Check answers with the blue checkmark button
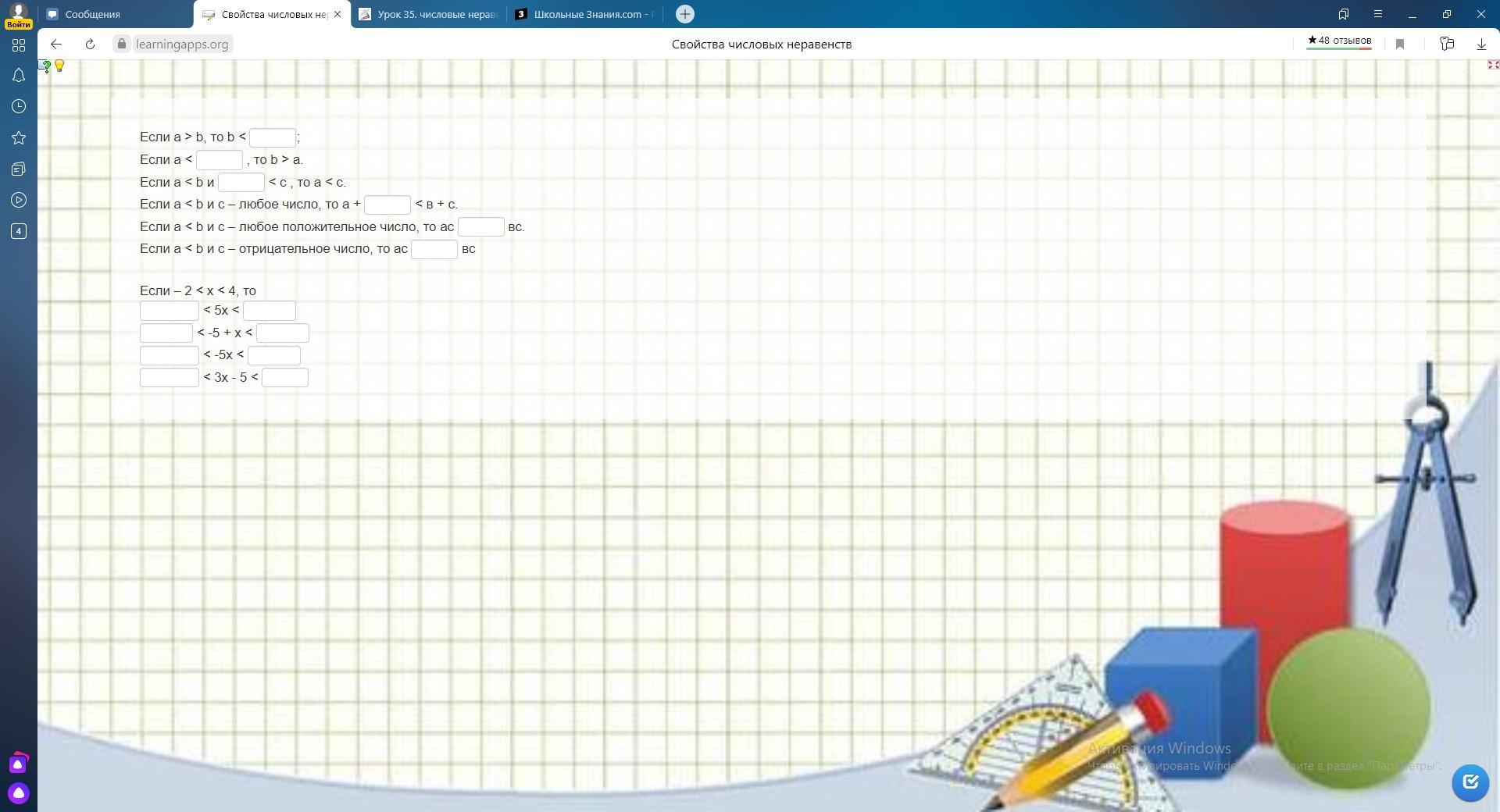This screenshot has width=1500, height=812. point(1470,782)
